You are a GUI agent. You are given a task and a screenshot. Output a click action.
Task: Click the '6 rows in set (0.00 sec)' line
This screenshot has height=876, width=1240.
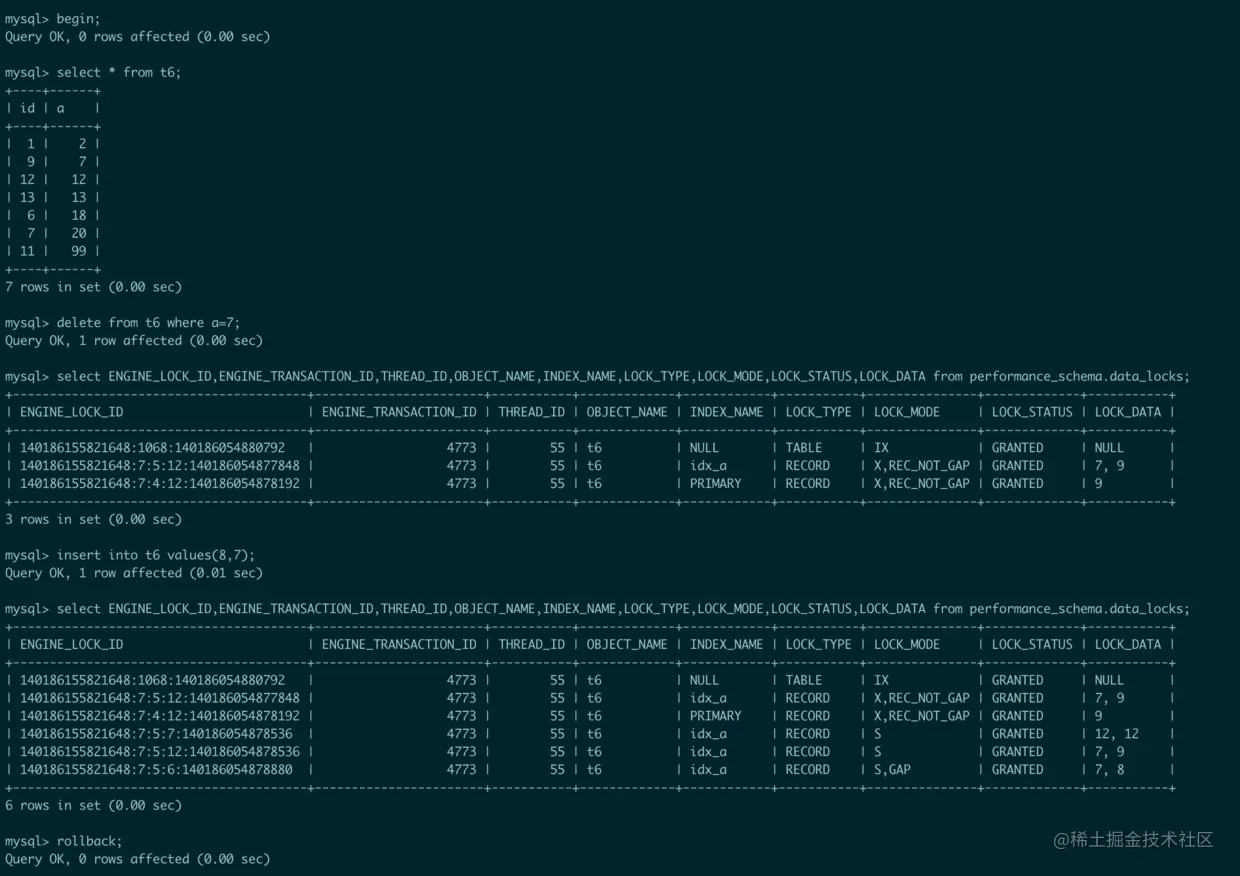pyautogui.click(x=93, y=806)
